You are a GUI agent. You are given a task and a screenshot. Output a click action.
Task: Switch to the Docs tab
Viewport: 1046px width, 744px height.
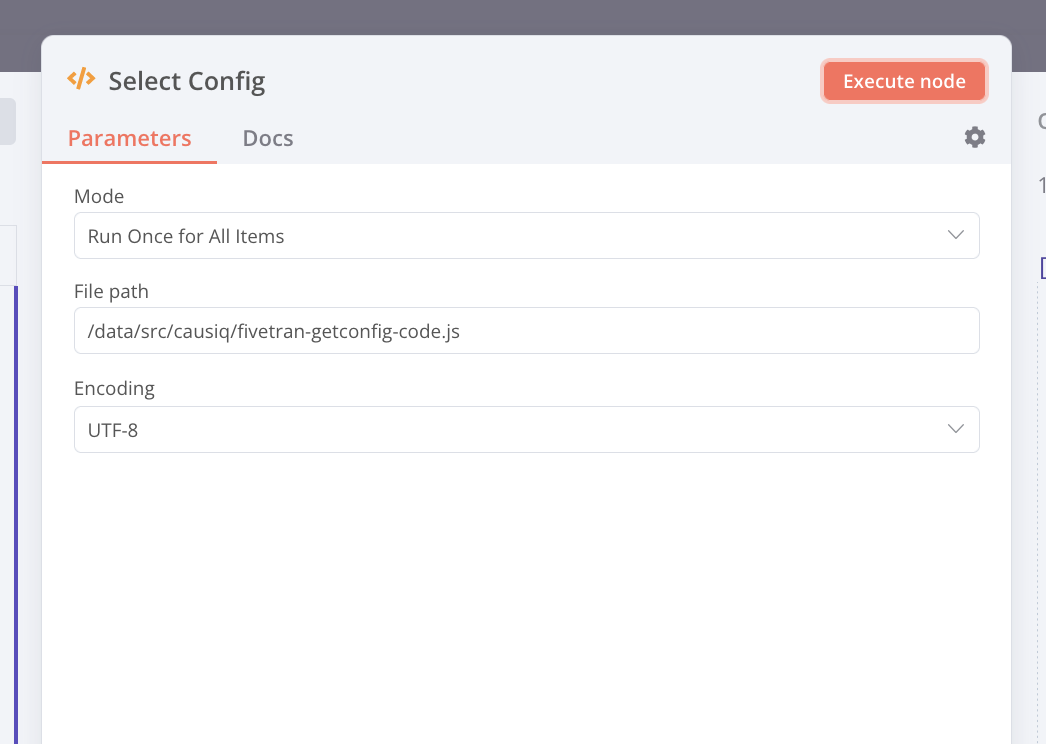(x=267, y=138)
